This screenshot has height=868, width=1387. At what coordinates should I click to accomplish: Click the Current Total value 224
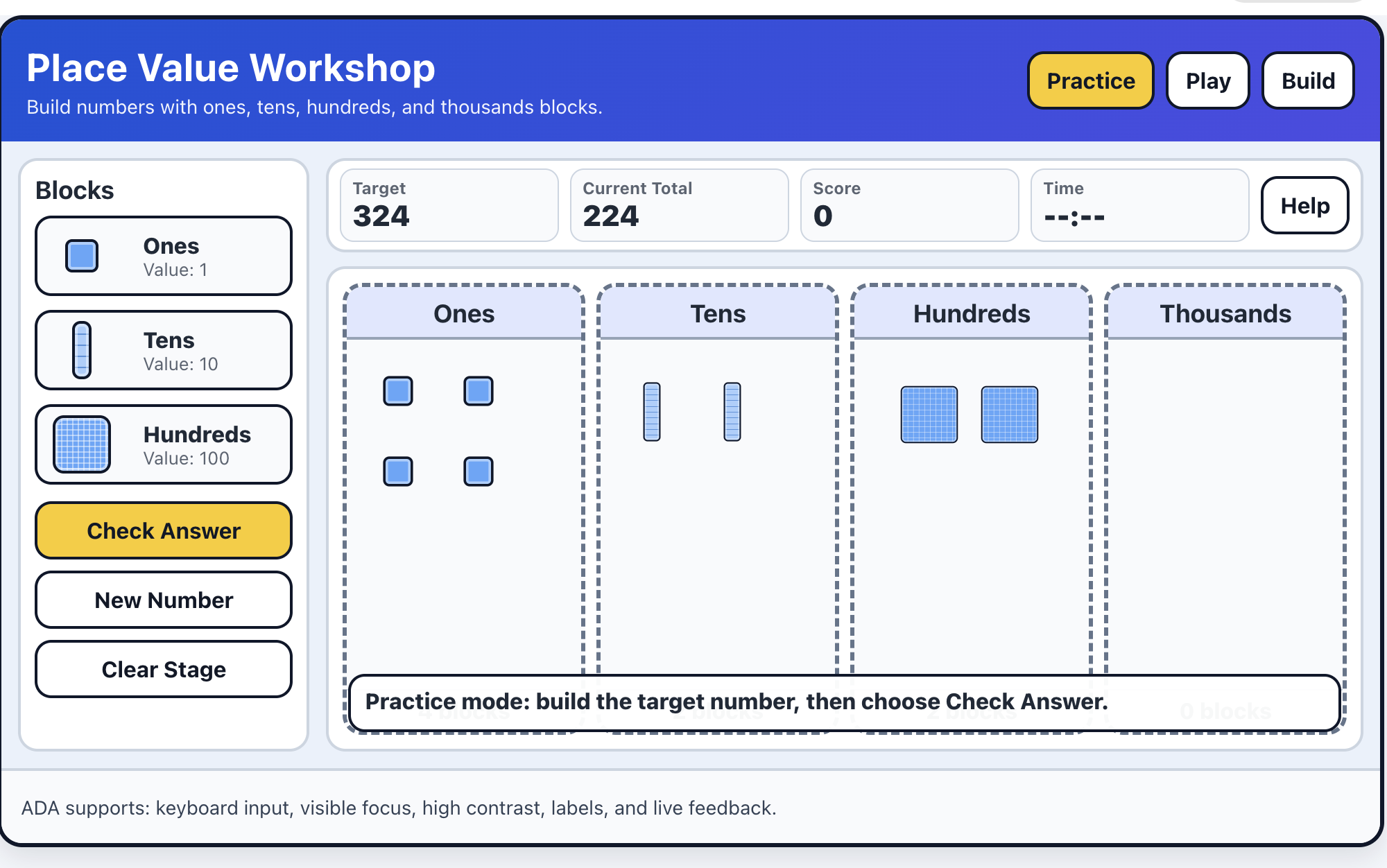(x=611, y=216)
